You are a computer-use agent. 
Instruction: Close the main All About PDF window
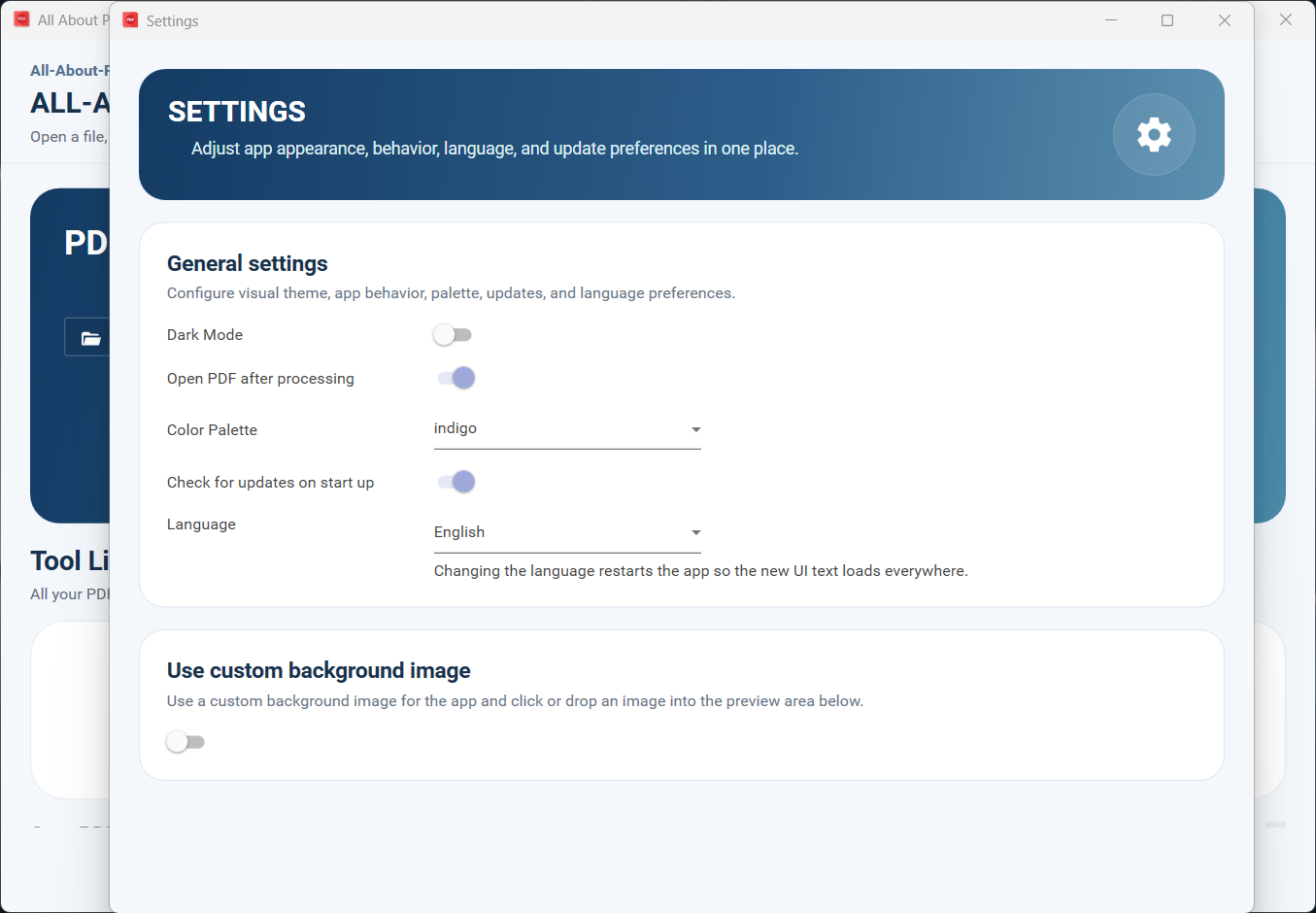(x=1286, y=19)
